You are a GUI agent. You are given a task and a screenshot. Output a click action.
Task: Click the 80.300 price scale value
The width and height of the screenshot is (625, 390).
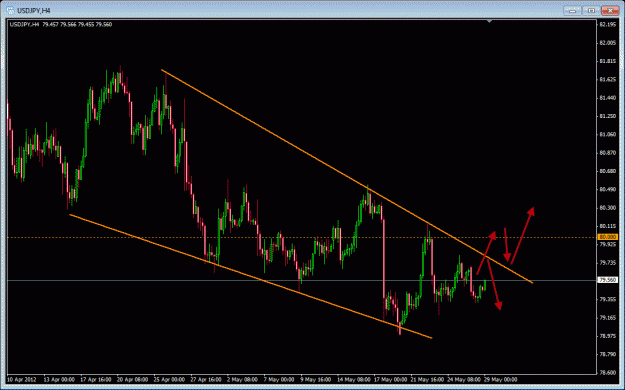(608, 208)
